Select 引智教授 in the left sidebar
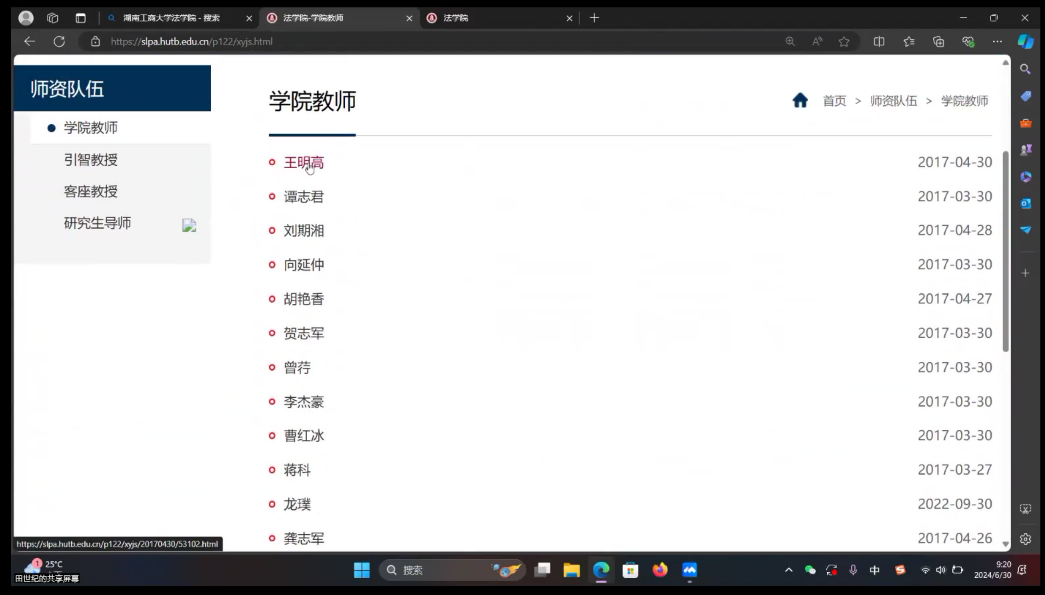Screen dimensions: 1045x595 pyautogui.click(x=91, y=160)
